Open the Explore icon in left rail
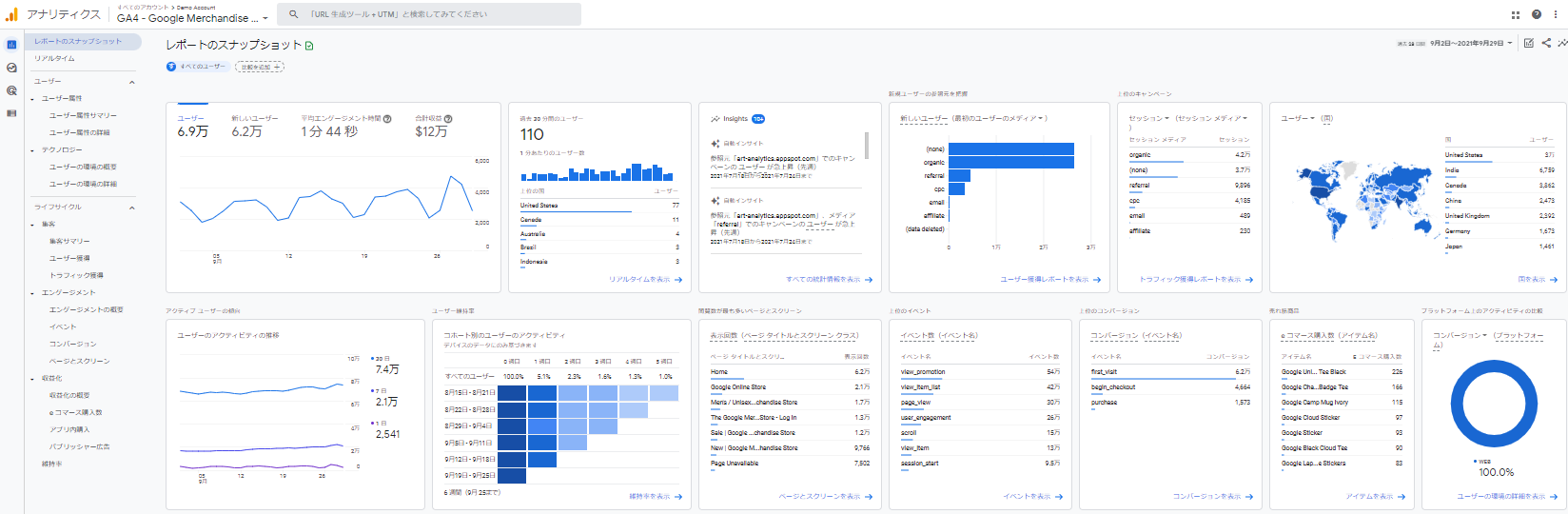 11,68
